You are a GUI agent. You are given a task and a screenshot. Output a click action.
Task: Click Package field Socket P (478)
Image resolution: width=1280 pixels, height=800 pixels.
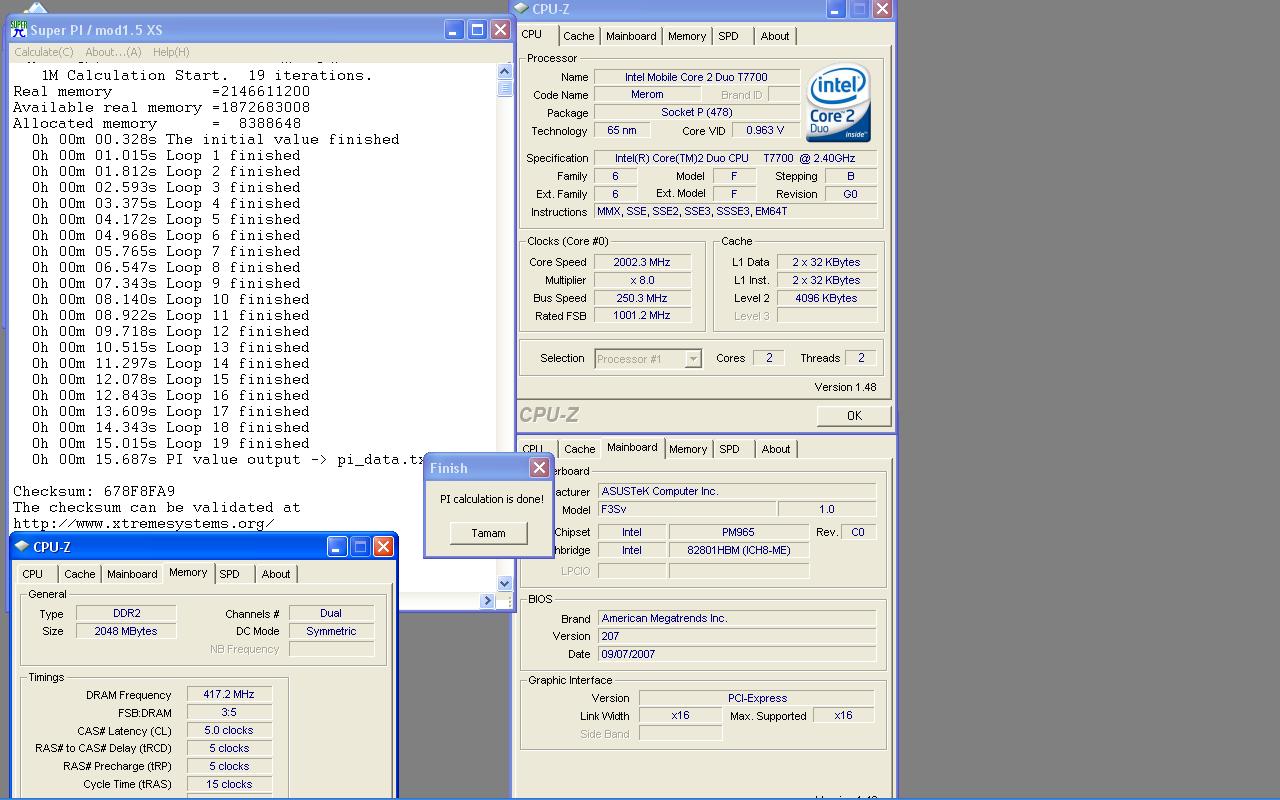(x=696, y=113)
